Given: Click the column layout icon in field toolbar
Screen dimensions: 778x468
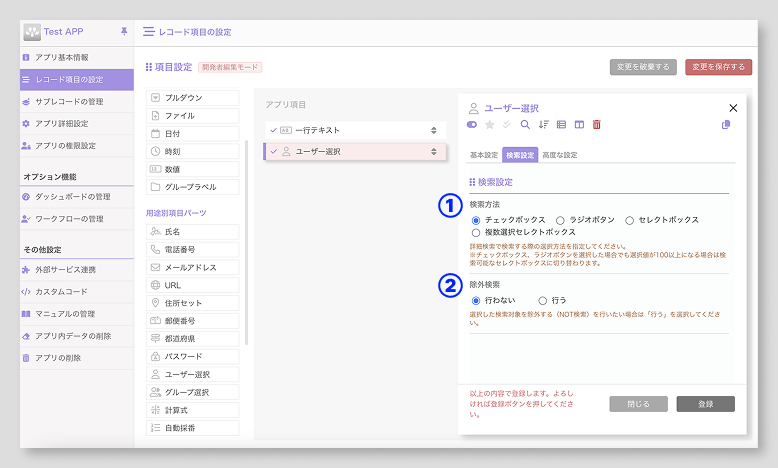Looking at the screenshot, I should (x=579, y=125).
